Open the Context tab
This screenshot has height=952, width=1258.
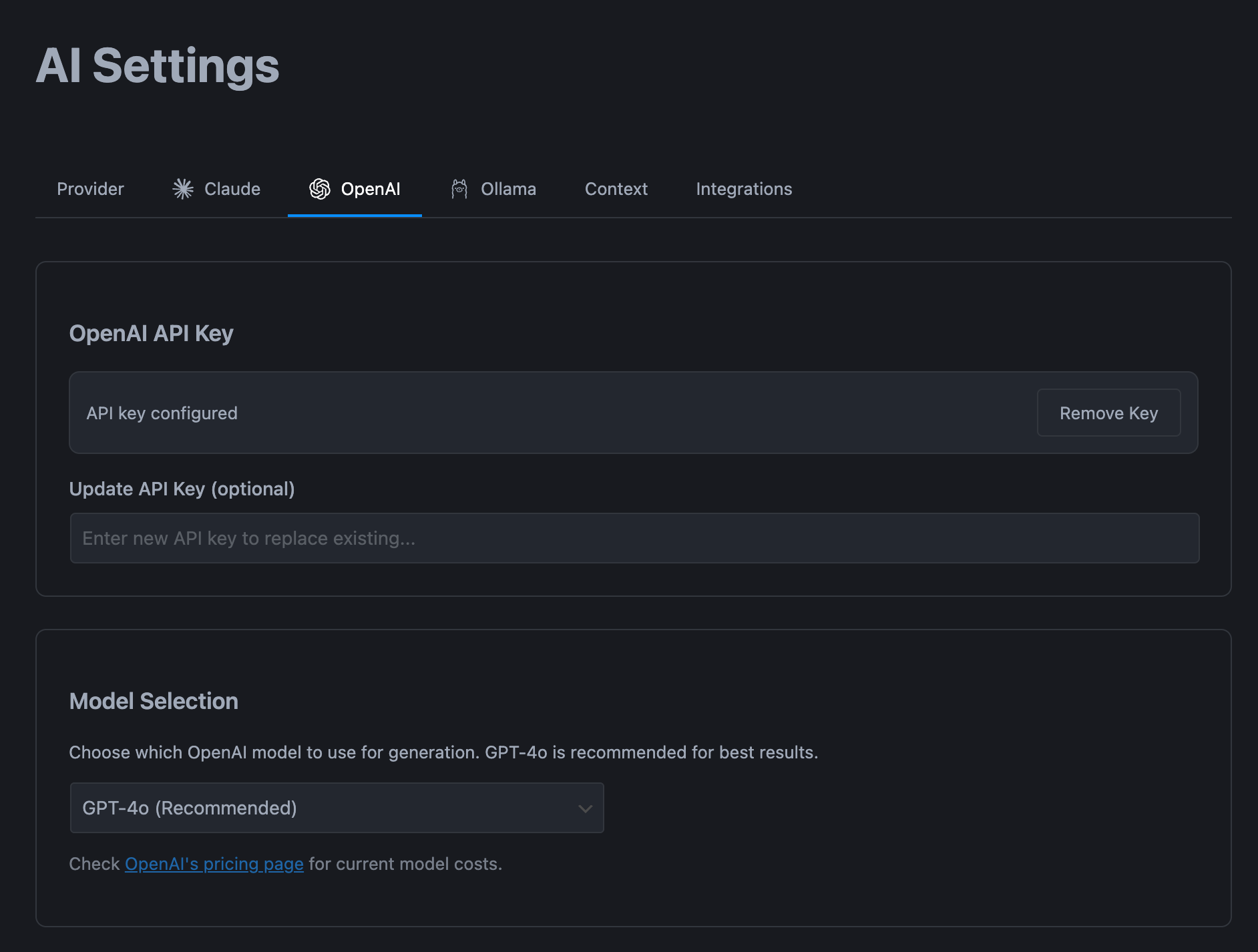click(x=616, y=189)
